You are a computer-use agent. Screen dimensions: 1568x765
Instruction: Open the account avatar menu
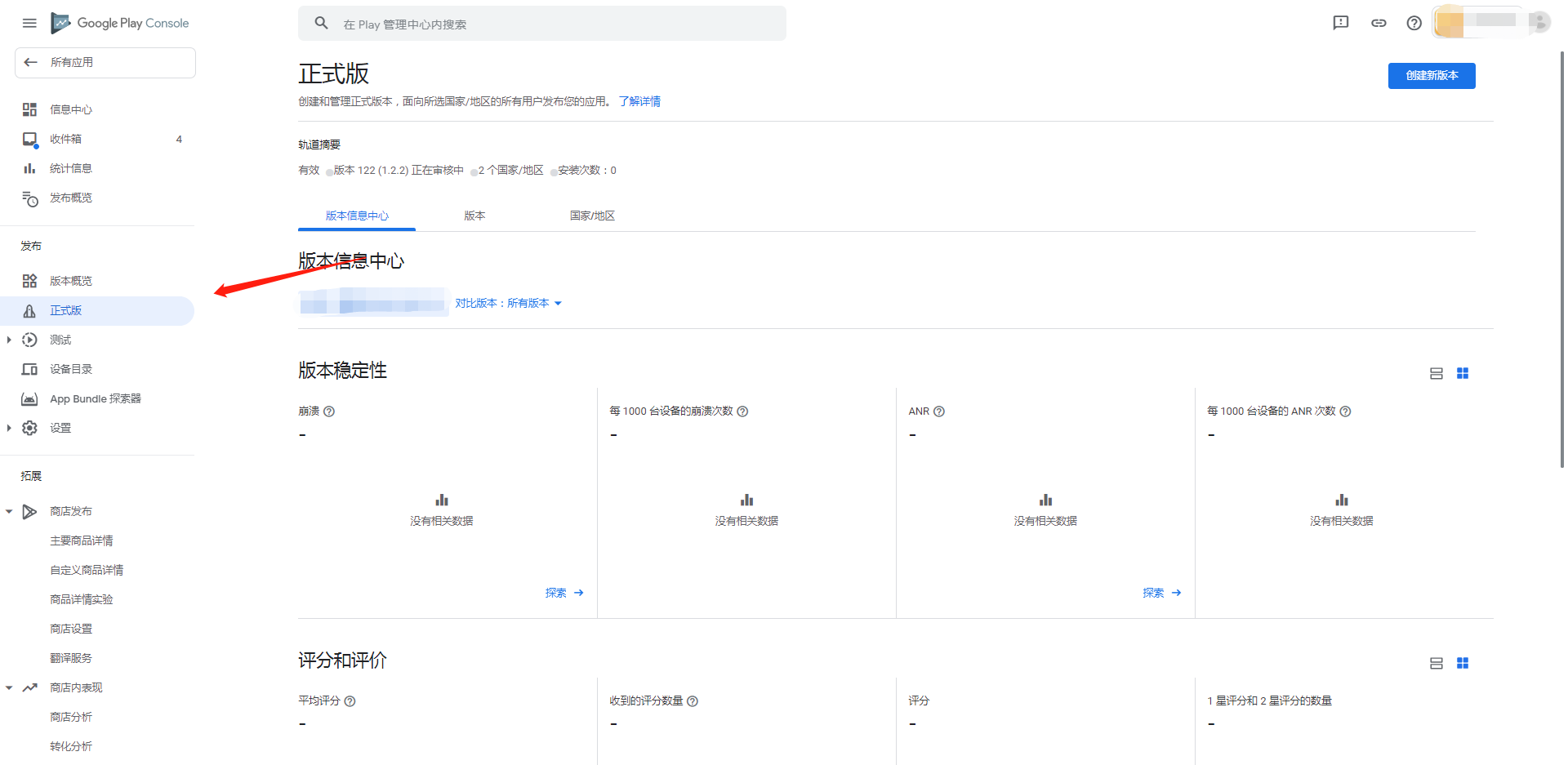click(1539, 22)
